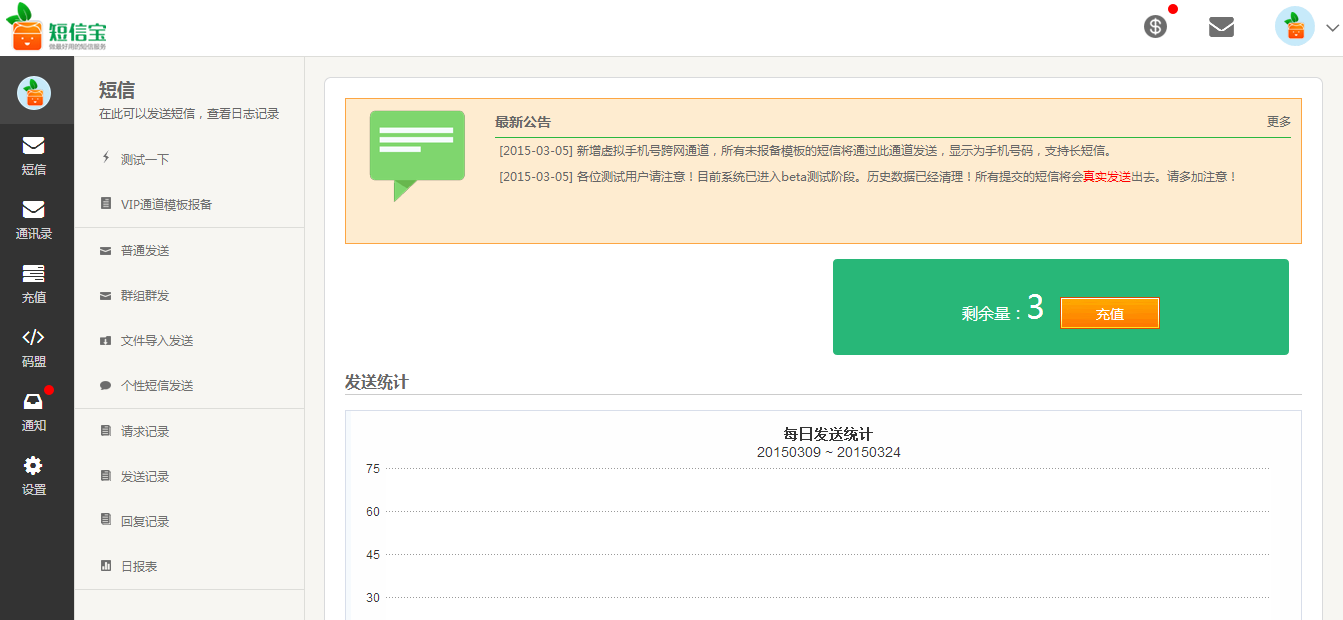The height and width of the screenshot is (620, 1343).
Task: Click 更多 link in announcements
Action: point(1279,121)
